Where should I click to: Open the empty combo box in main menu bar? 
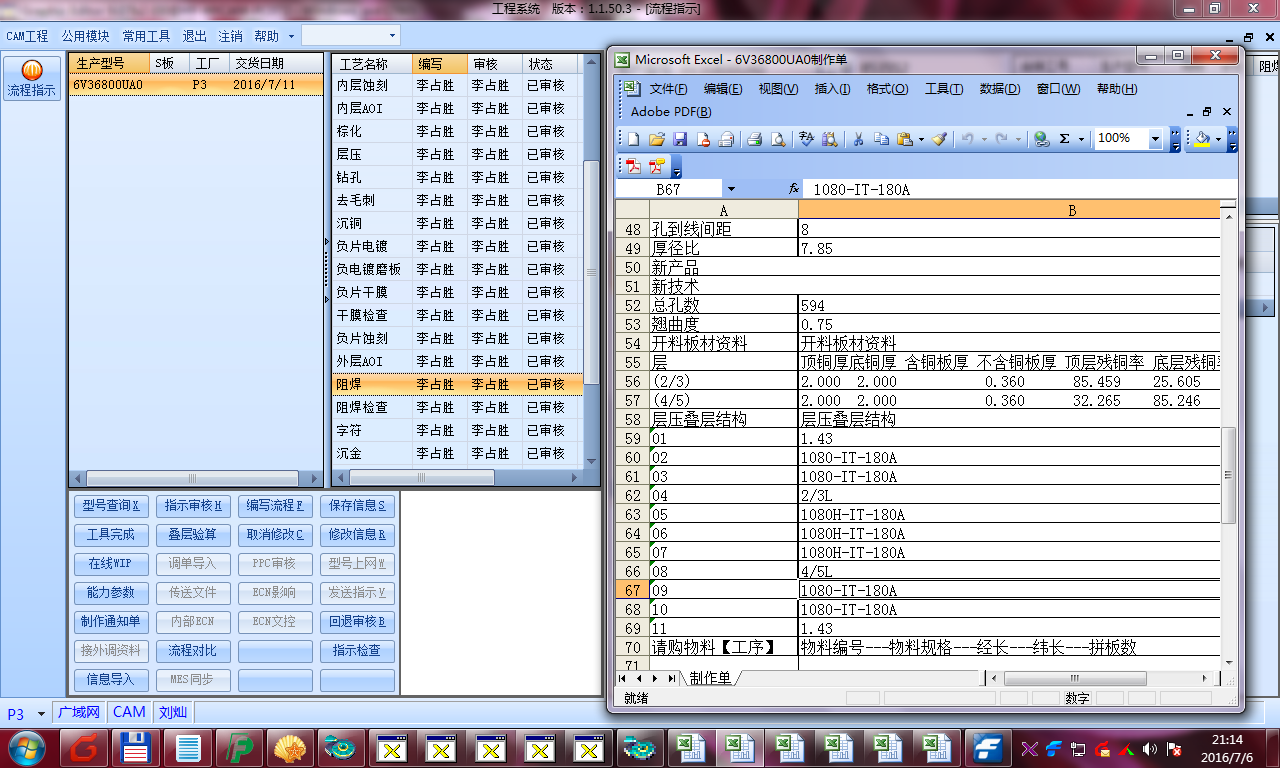pyautogui.click(x=351, y=35)
